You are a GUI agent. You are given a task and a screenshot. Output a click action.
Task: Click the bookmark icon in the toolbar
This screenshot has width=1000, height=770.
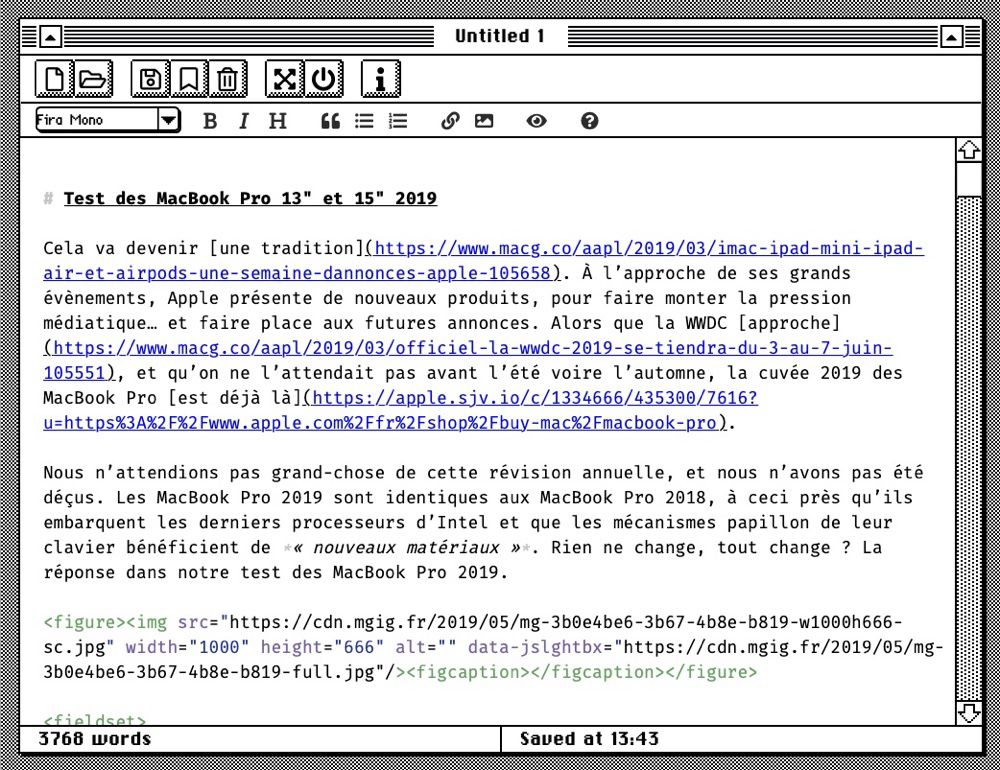(x=189, y=79)
